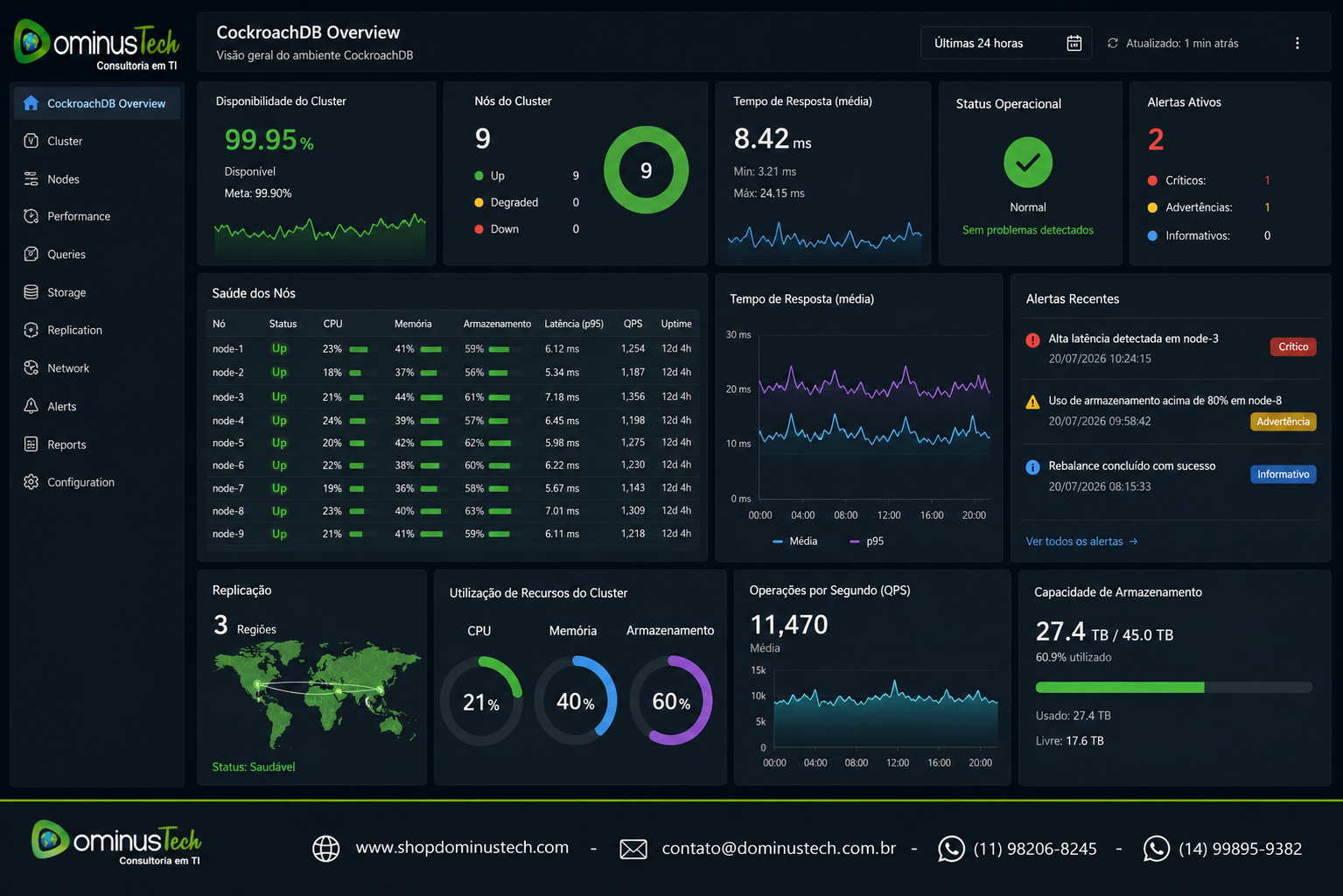1343x896 pixels.
Task: Go to the Network section
Action: point(68,367)
